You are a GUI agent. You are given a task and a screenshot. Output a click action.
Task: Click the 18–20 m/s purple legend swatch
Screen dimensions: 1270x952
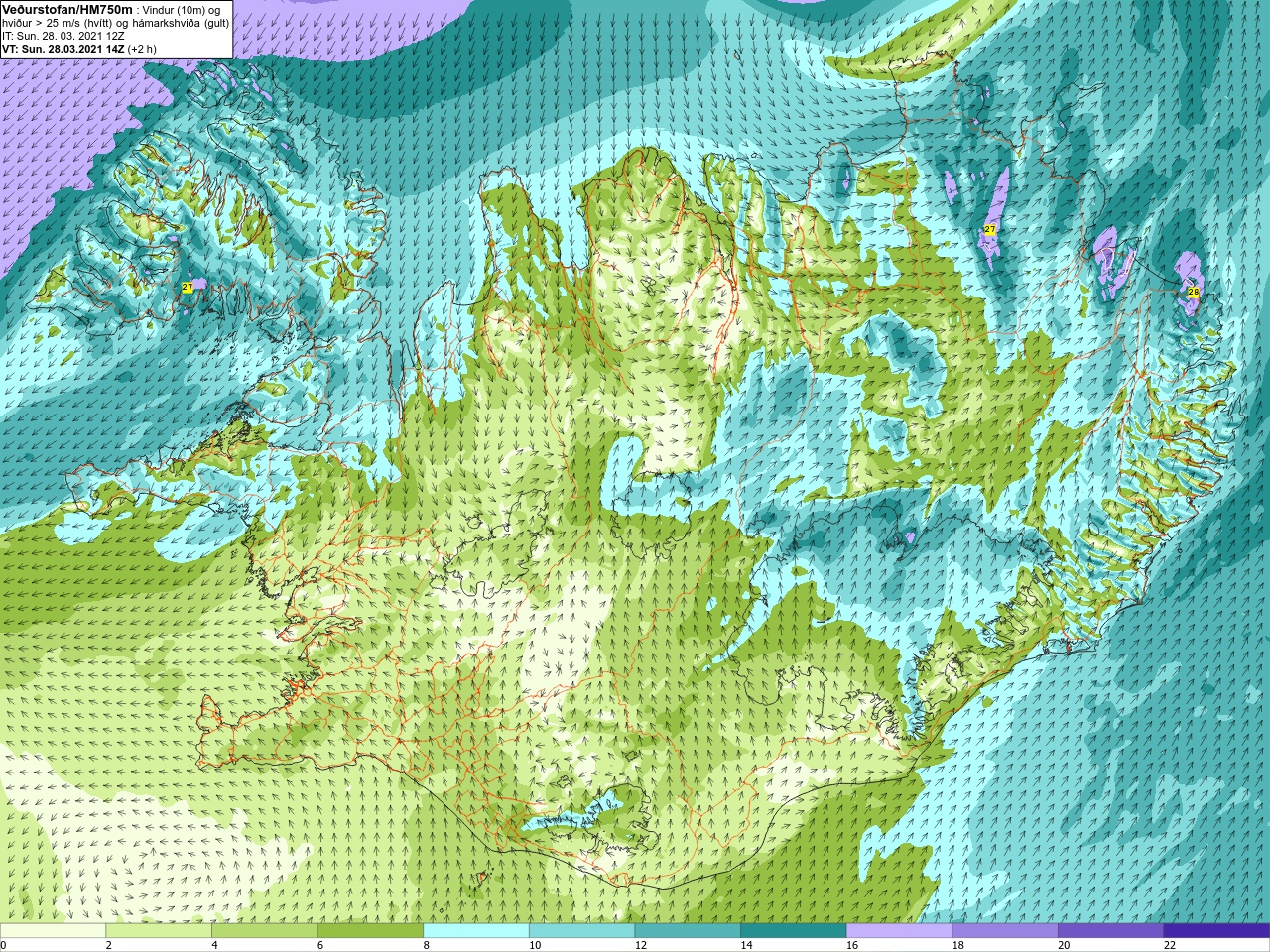pos(1005,931)
